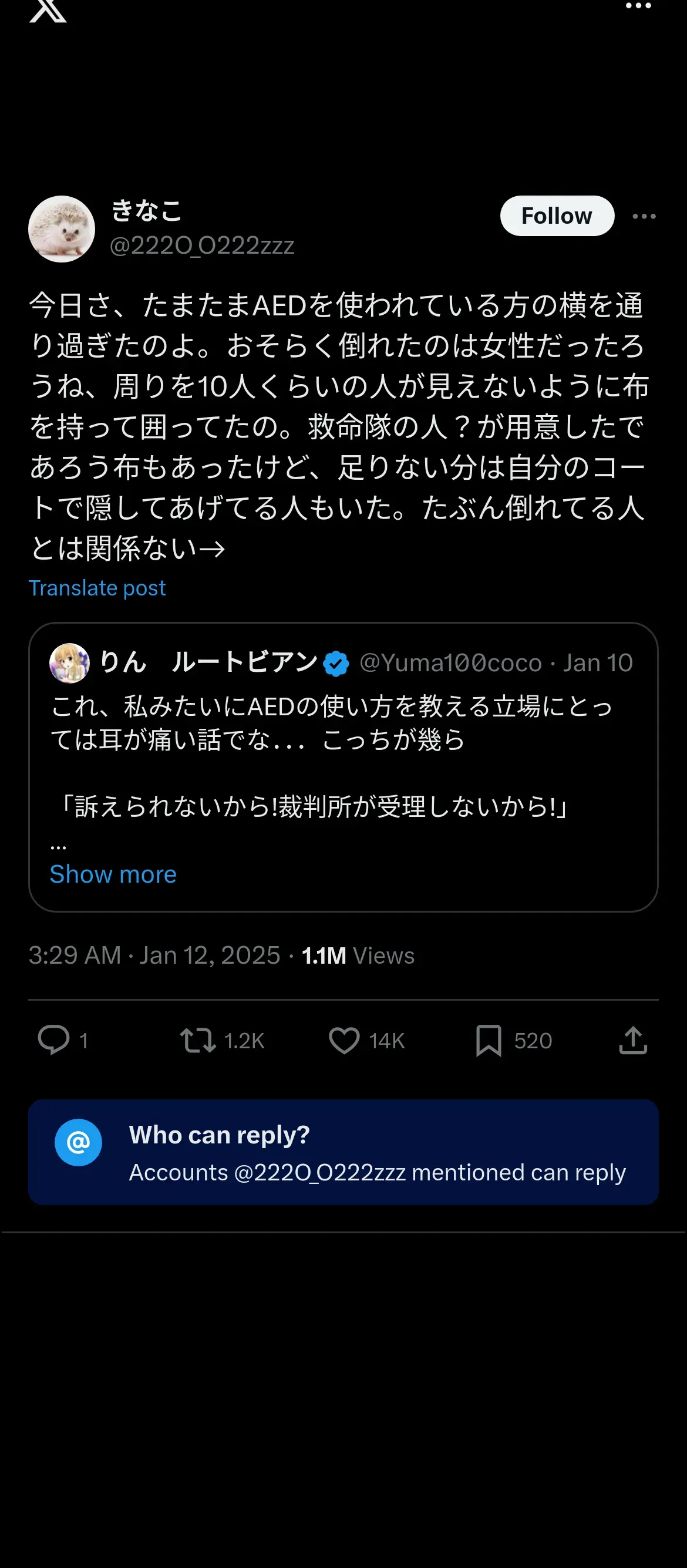
Task: Click the blue @ mention icon
Action: coord(79,1142)
